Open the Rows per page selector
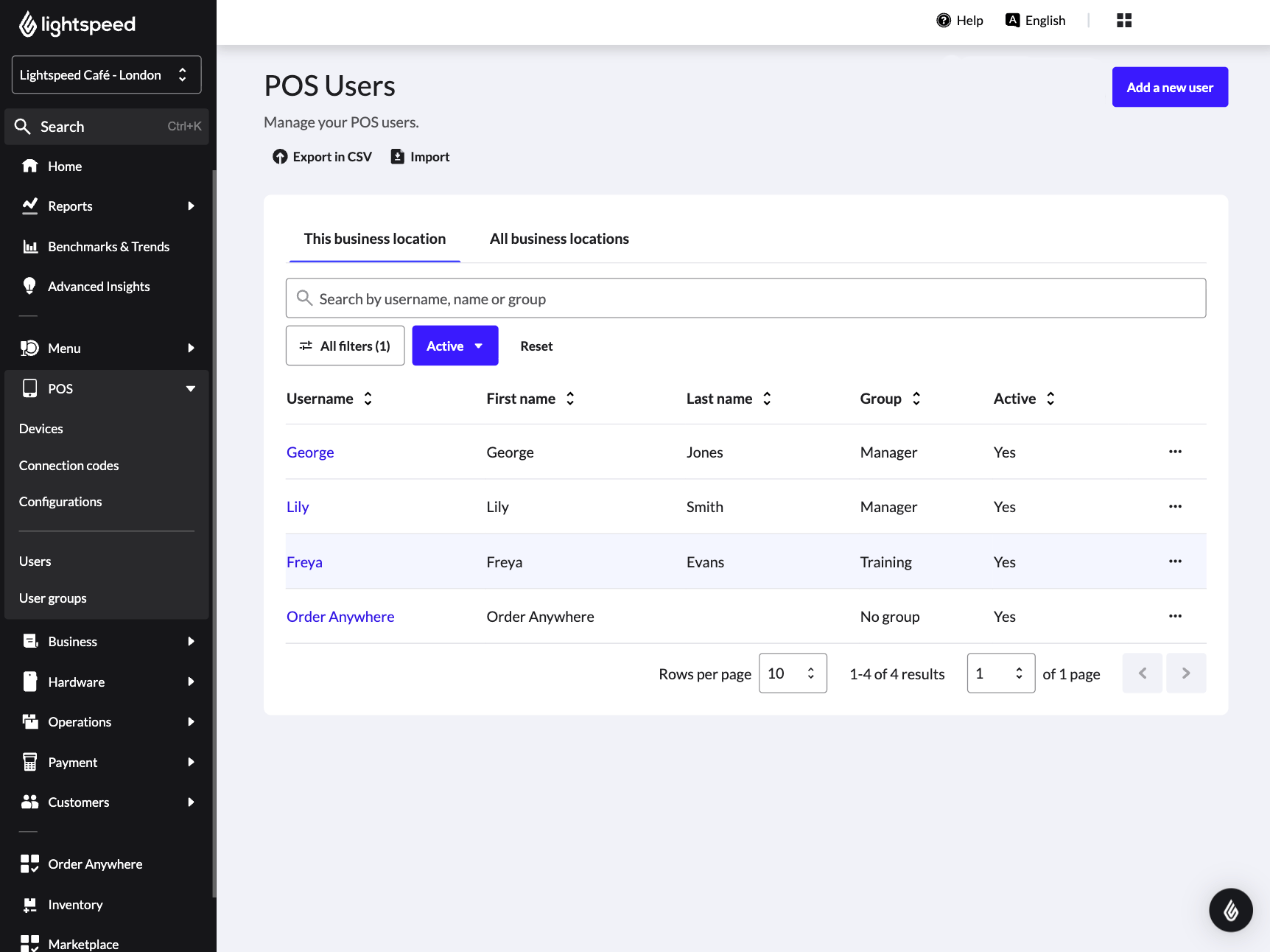1270x952 pixels. (792, 673)
